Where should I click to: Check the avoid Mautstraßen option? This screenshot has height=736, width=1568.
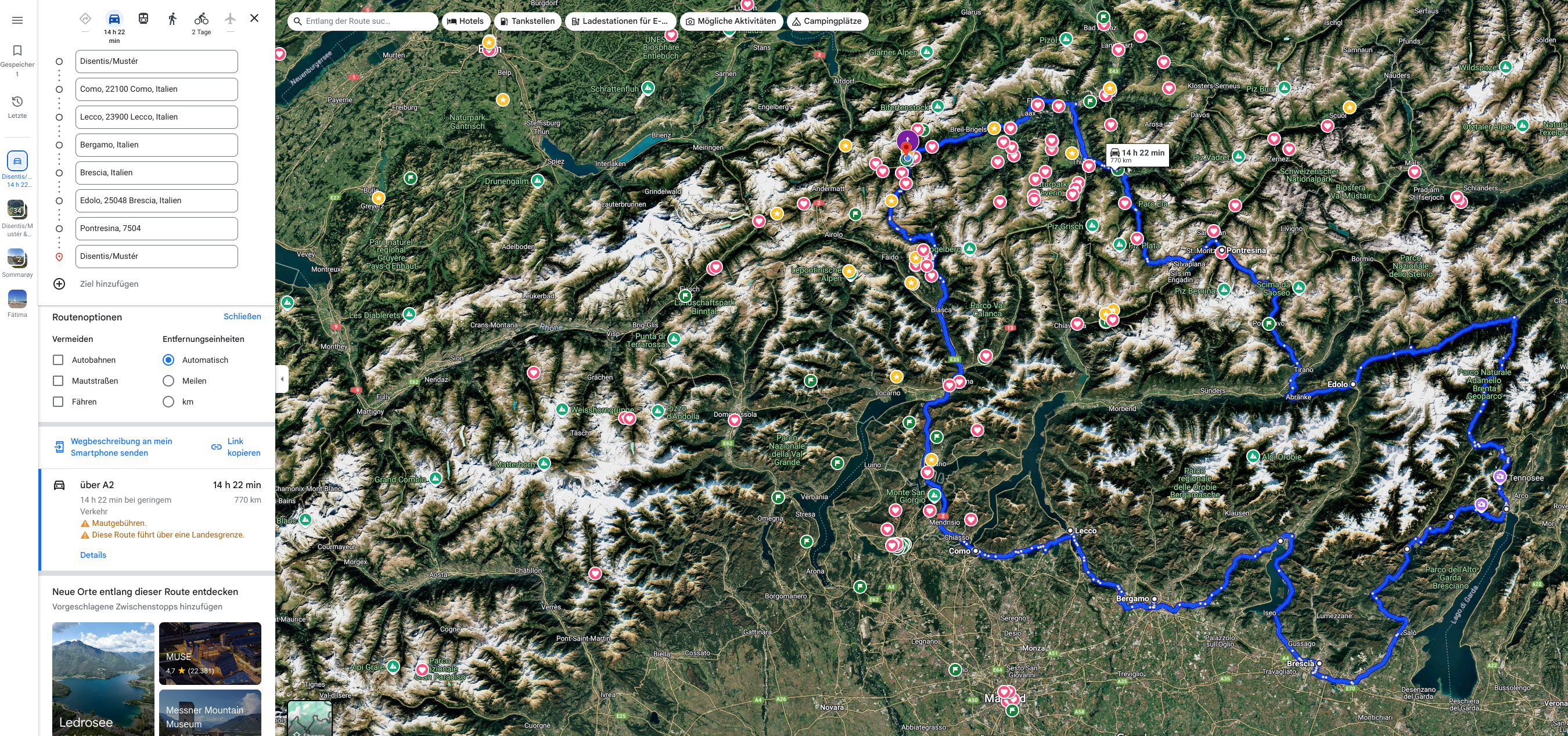(x=59, y=381)
